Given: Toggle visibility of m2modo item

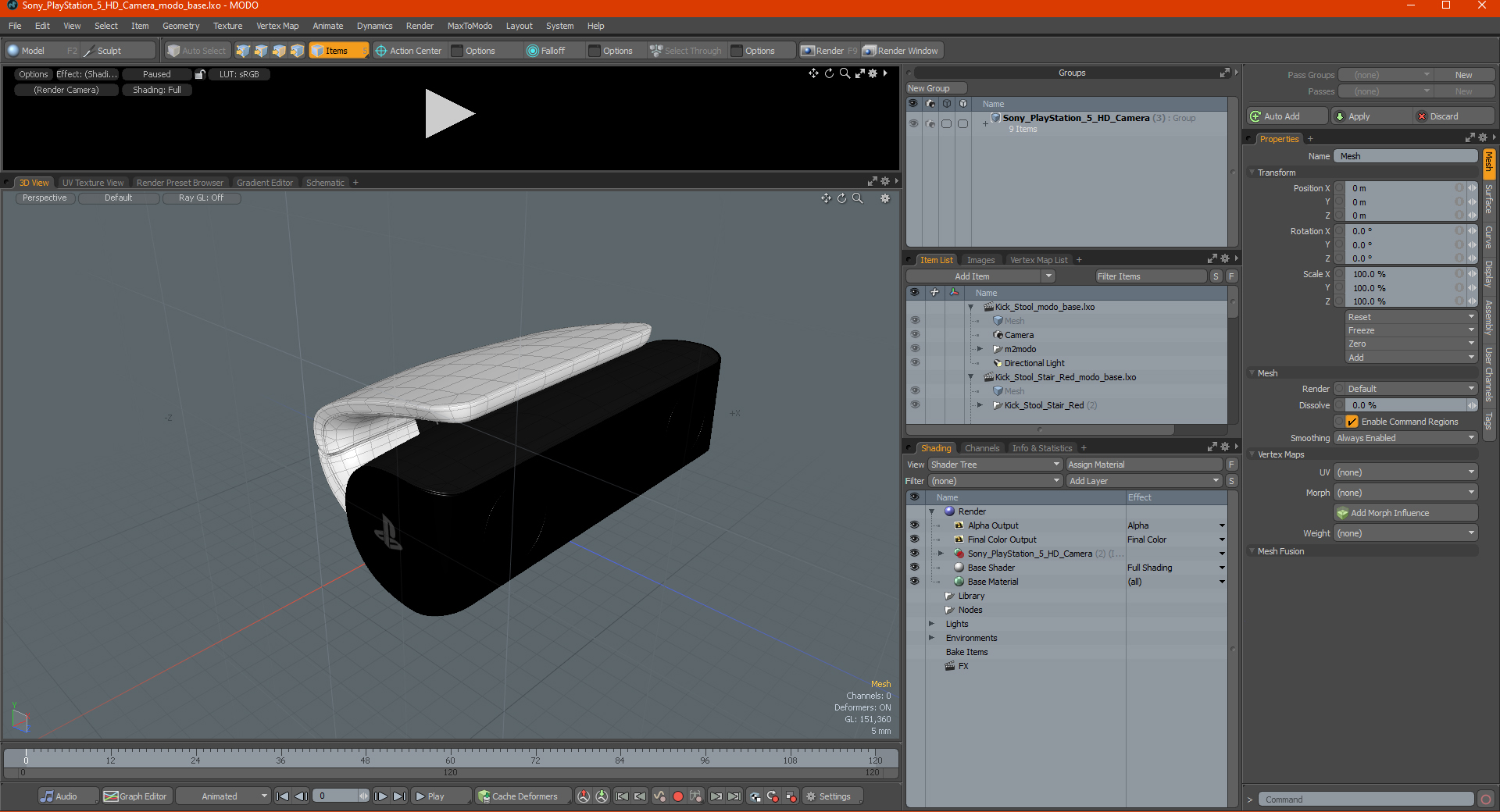Looking at the screenshot, I should 915,349.
